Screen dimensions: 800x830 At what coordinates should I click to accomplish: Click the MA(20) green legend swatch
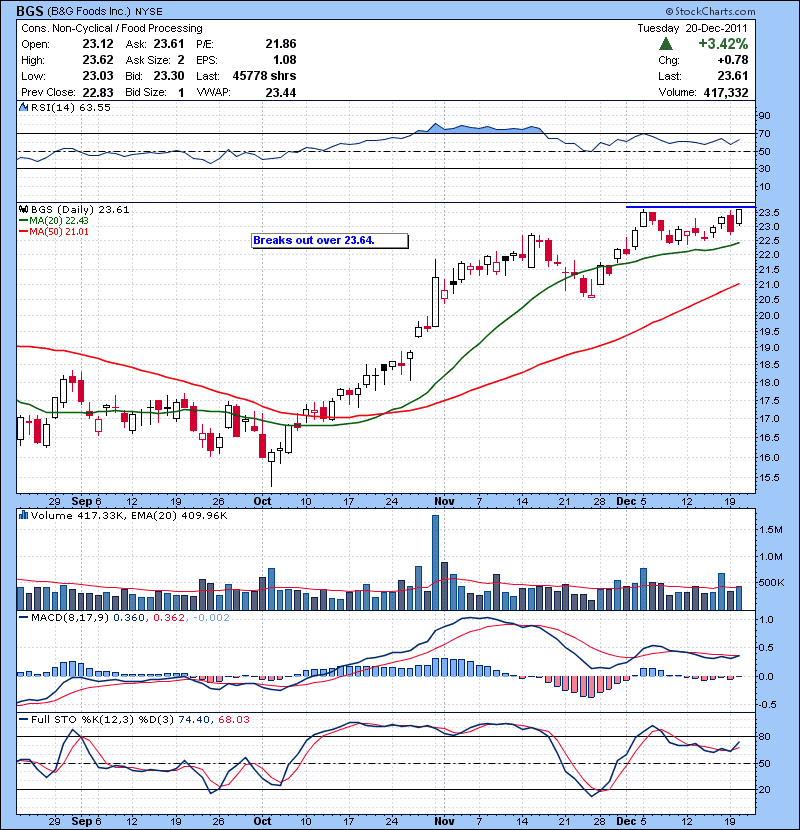coord(23,221)
